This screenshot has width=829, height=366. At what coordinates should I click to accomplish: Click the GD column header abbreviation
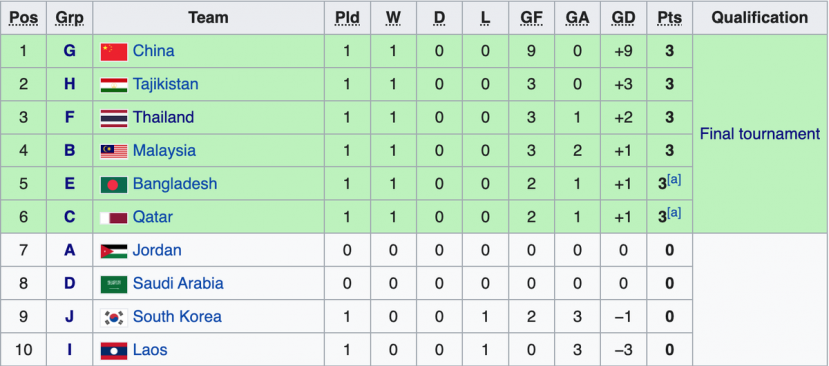point(623,17)
